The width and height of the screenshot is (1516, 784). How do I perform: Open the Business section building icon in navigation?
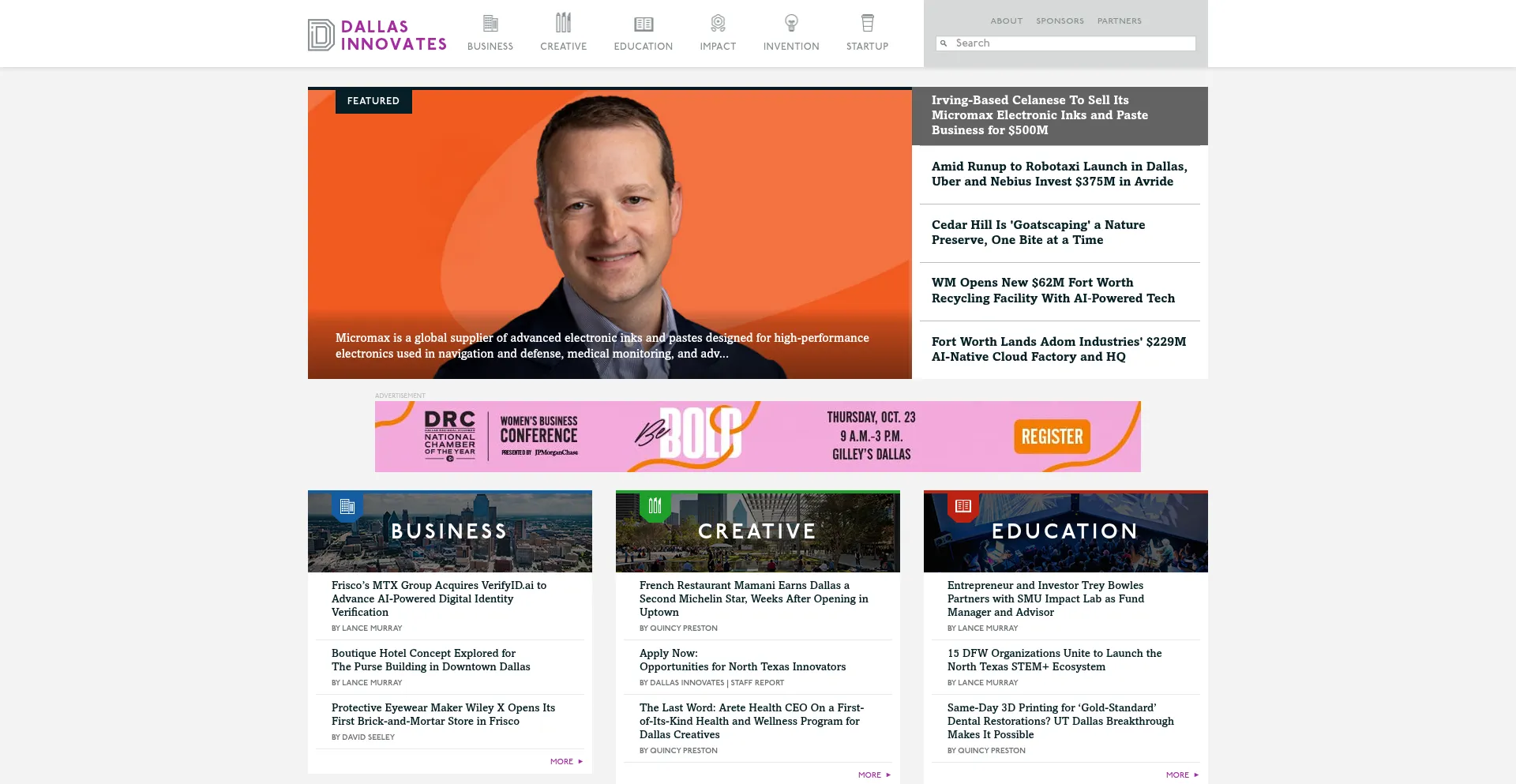(490, 23)
